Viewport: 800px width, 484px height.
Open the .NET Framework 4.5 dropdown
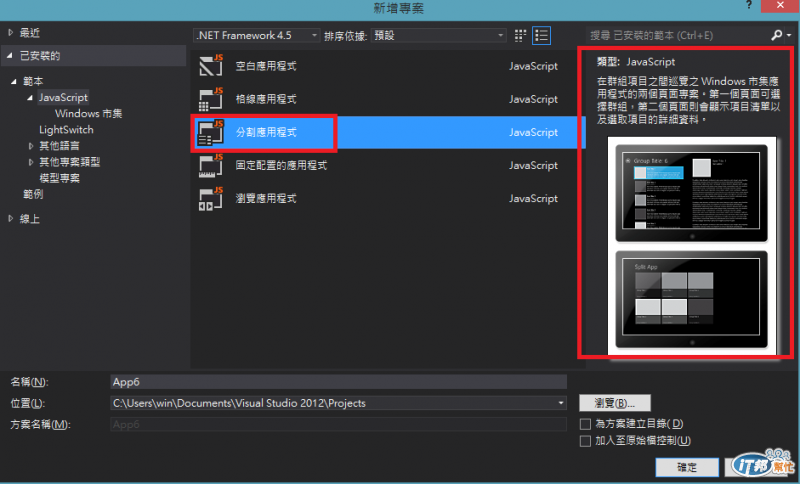click(257, 35)
